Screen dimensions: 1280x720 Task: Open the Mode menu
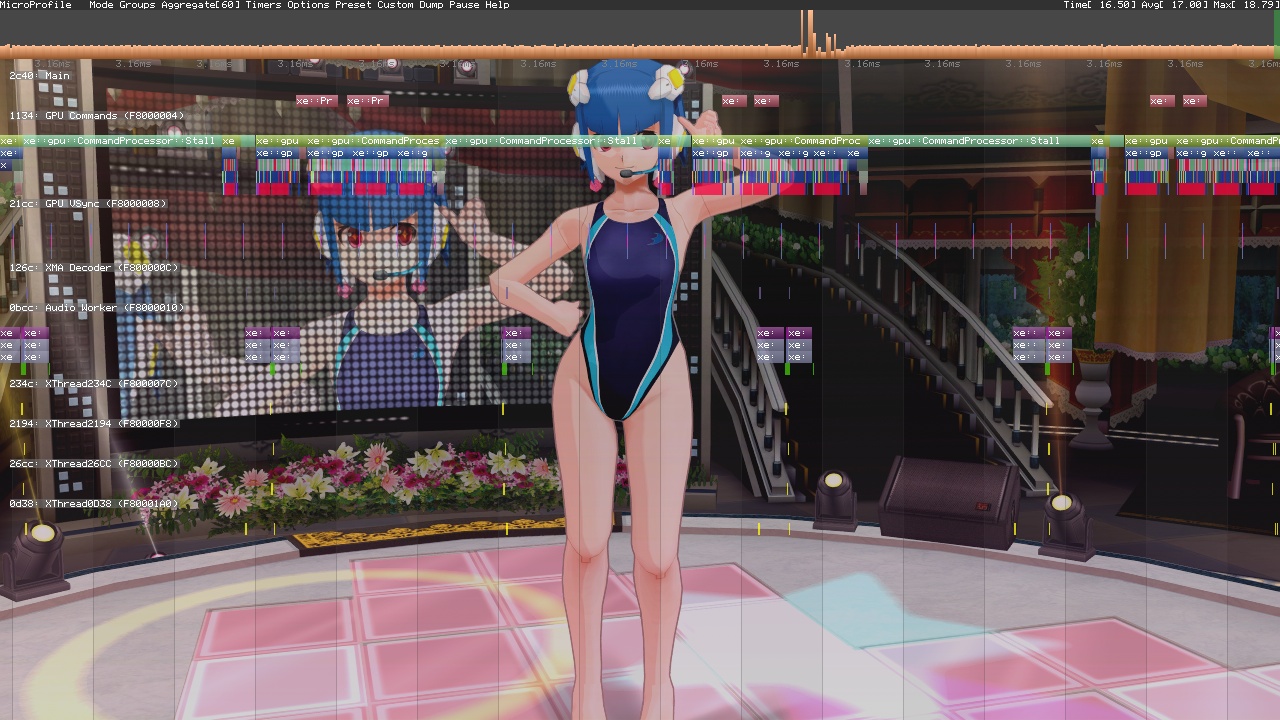[x=101, y=5]
